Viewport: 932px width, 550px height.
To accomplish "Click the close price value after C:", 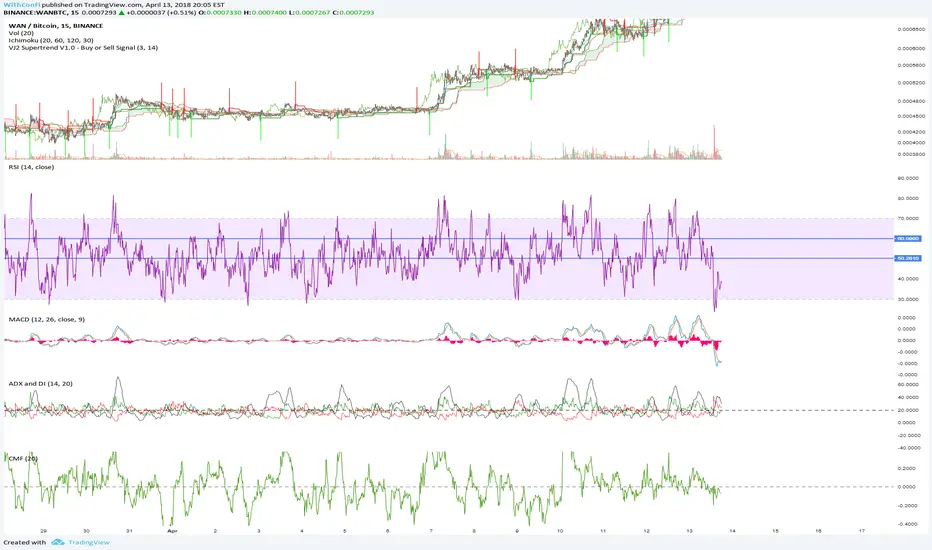I will coord(357,12).
